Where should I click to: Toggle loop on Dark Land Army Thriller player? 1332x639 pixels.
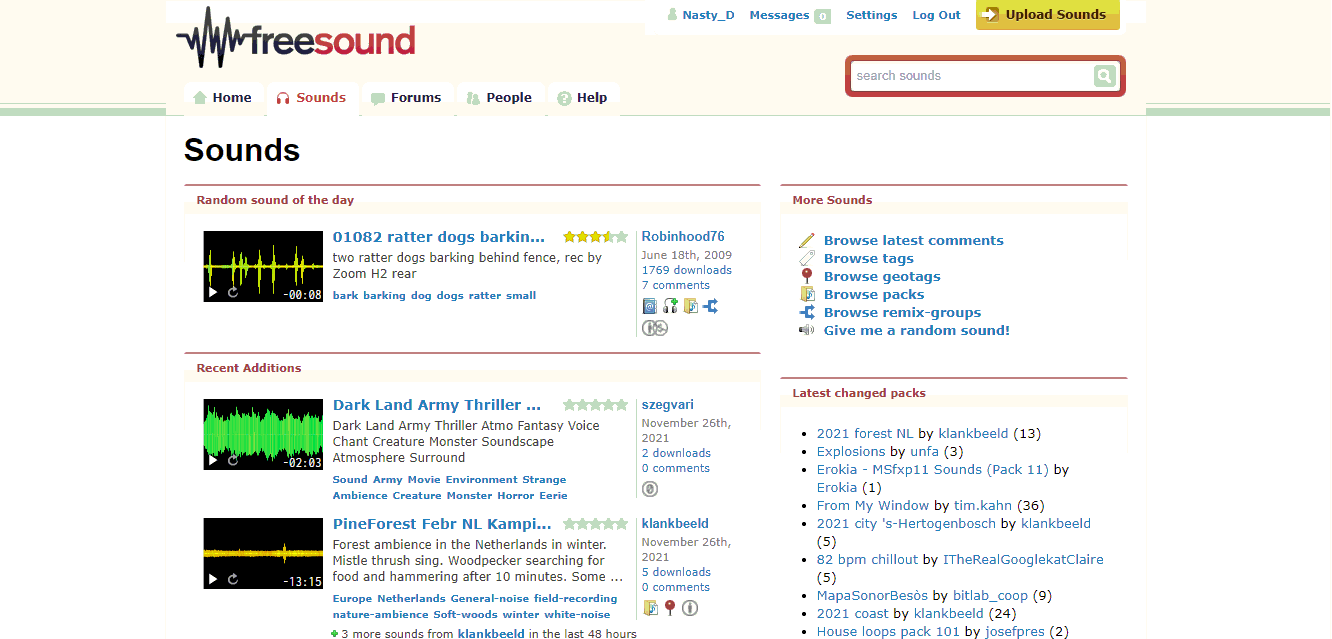tap(233, 460)
